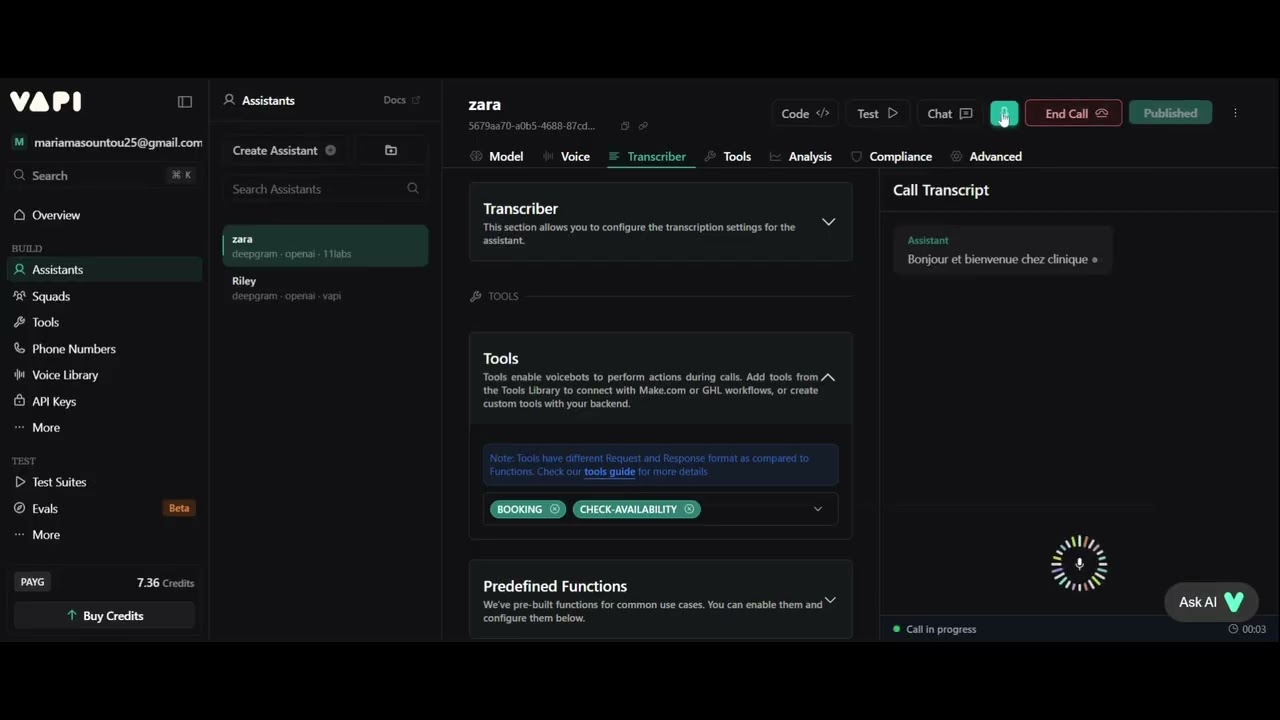The image size is (1280, 720).
Task: Click the End Call button
Action: pyautogui.click(x=1074, y=113)
